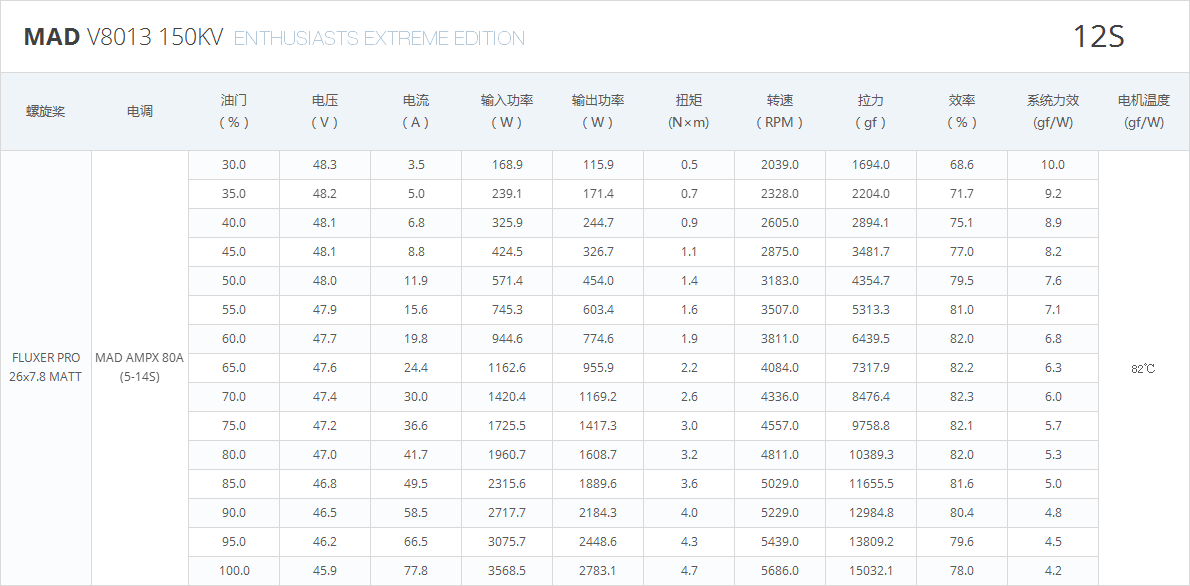This screenshot has height=586, width=1190.
Task: Click the 系统力效 (gf/W) column header
Action: pyautogui.click(x=1053, y=112)
